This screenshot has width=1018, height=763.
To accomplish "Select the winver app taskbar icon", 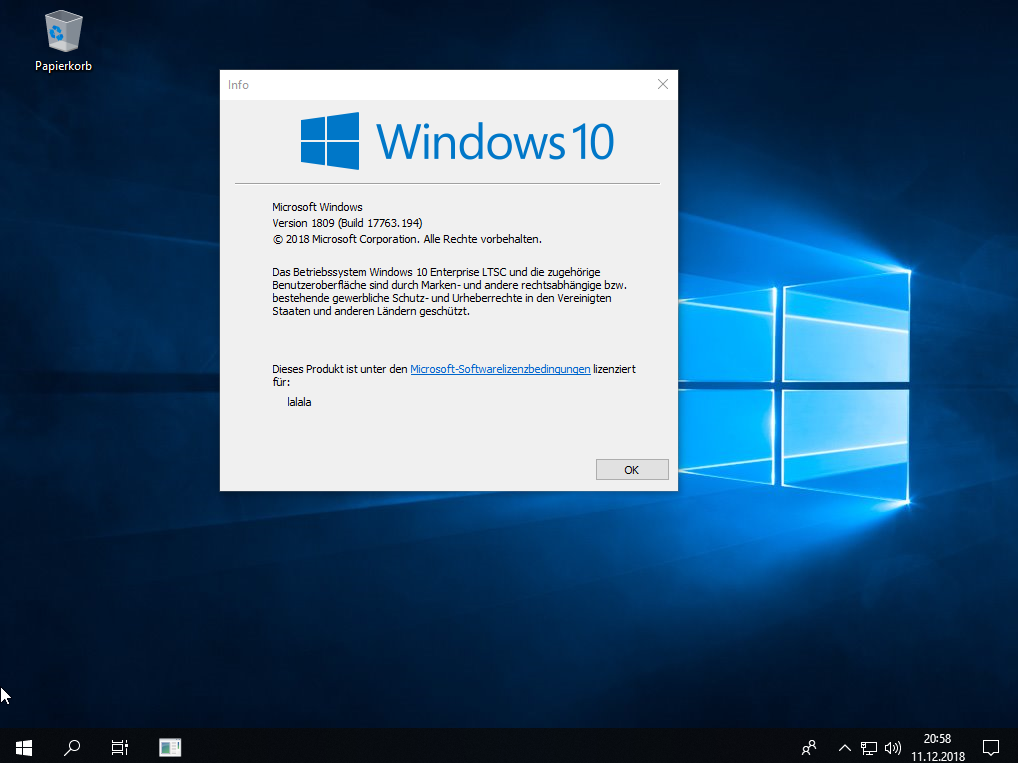I will pos(170,747).
